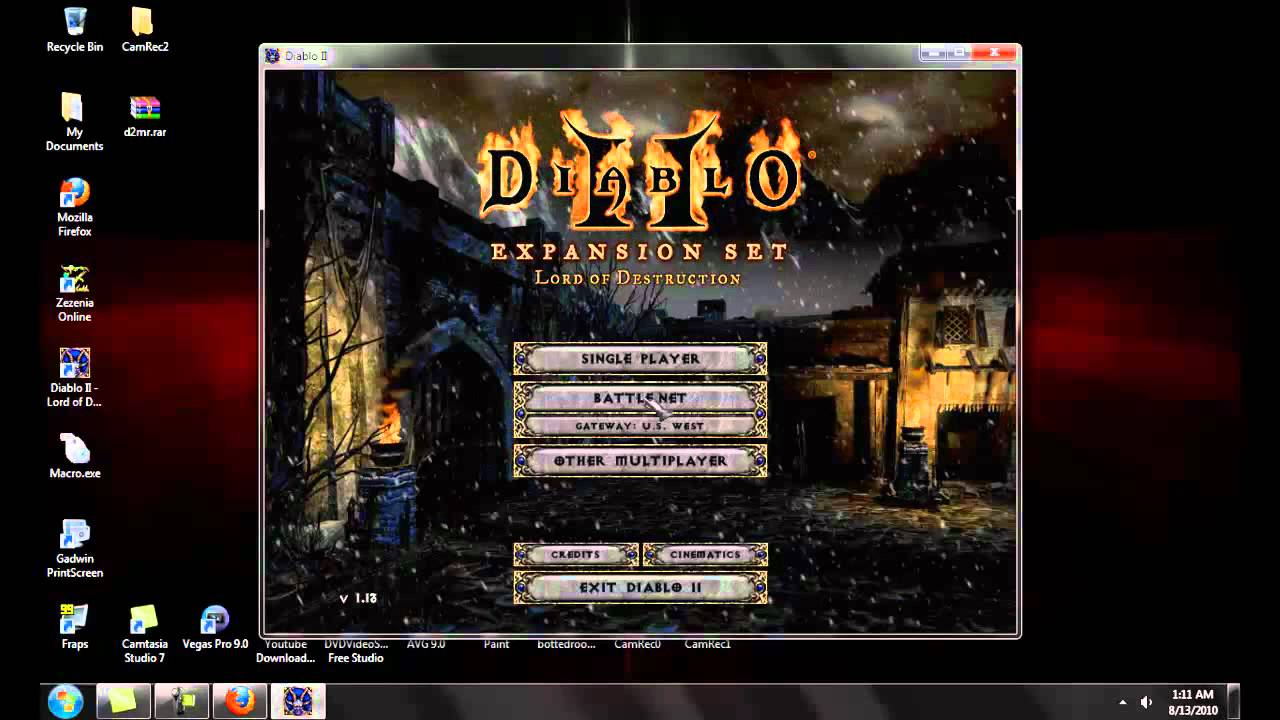Open the Firefox taskbar icon
Viewport: 1280px width, 720px height.
(x=240, y=701)
